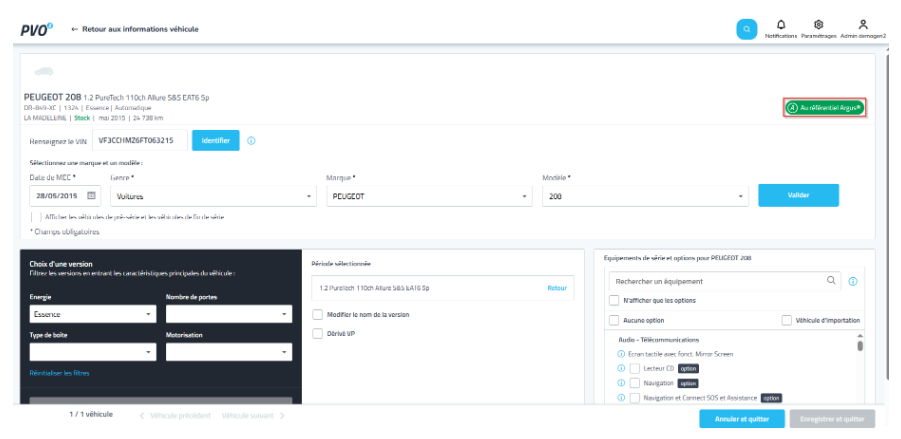Go to Véhicule suivant
Screen dimensions: 901x439
point(253,415)
